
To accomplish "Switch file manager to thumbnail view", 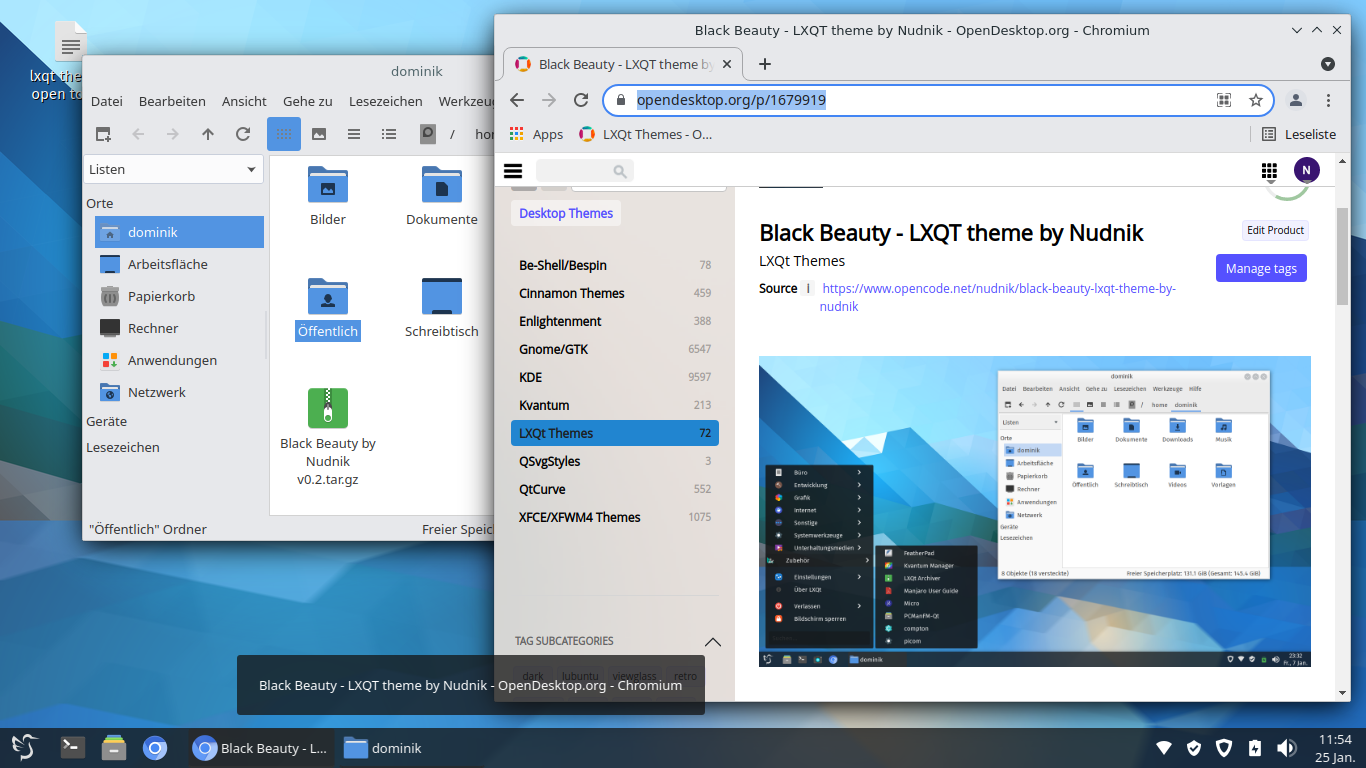I will click(x=319, y=134).
